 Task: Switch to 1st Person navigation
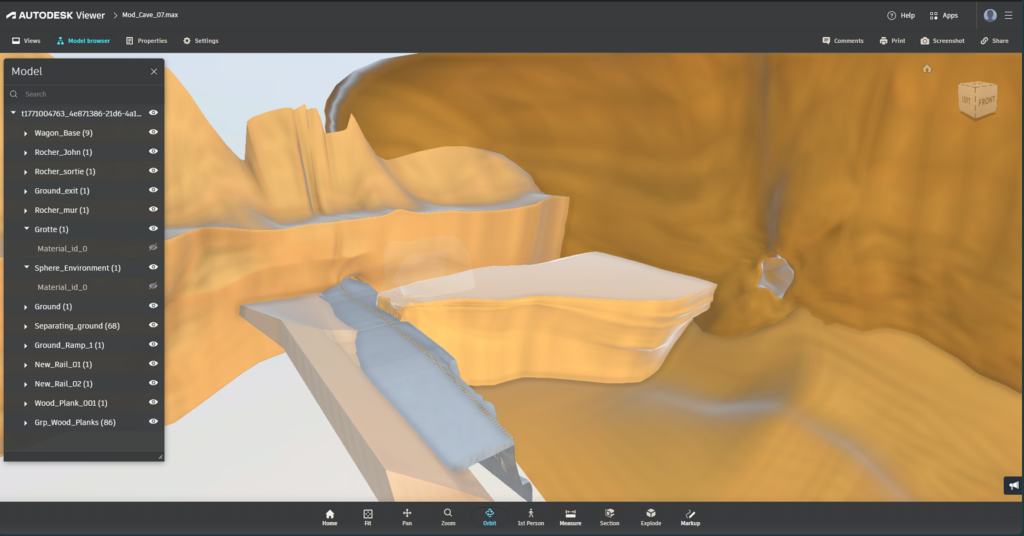coord(530,516)
